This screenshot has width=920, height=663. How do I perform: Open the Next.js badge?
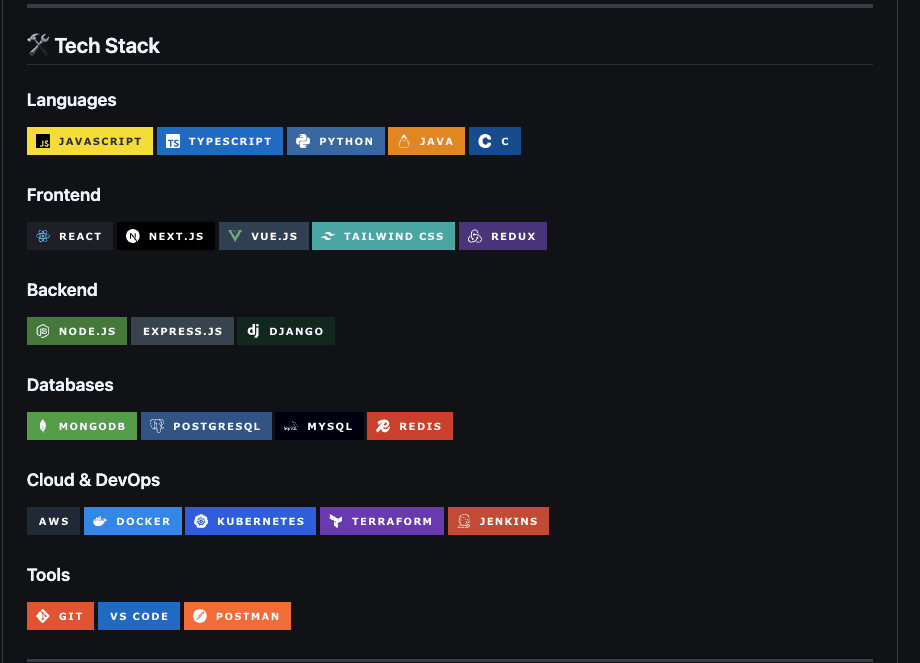pos(166,236)
